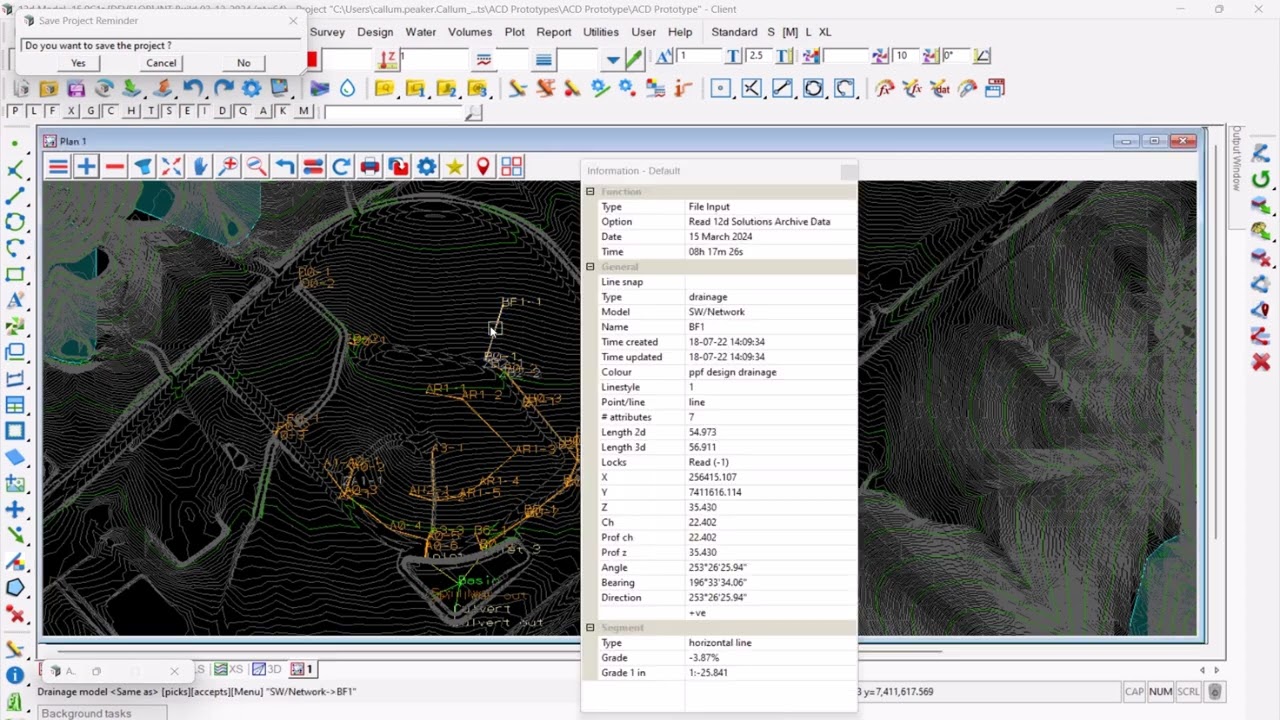This screenshot has height=720, width=1280.
Task: Click the red minus remove-model icon in Plan 1
Action: [115, 167]
